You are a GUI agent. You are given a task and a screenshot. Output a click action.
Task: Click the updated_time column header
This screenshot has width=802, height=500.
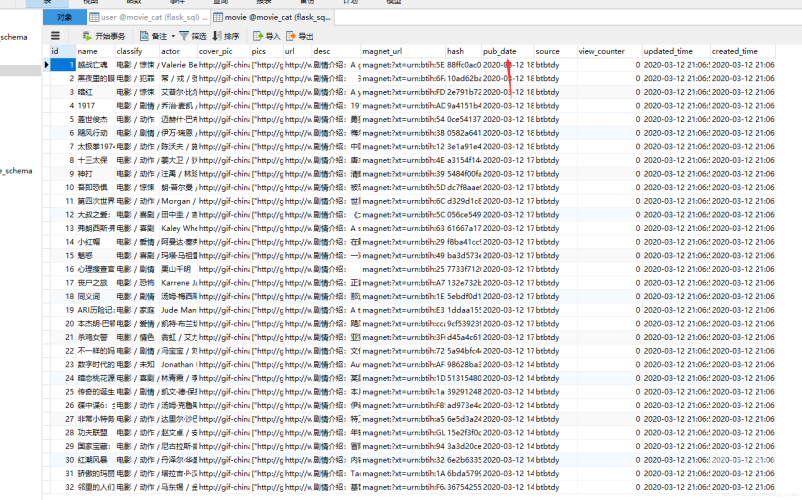tap(676, 51)
